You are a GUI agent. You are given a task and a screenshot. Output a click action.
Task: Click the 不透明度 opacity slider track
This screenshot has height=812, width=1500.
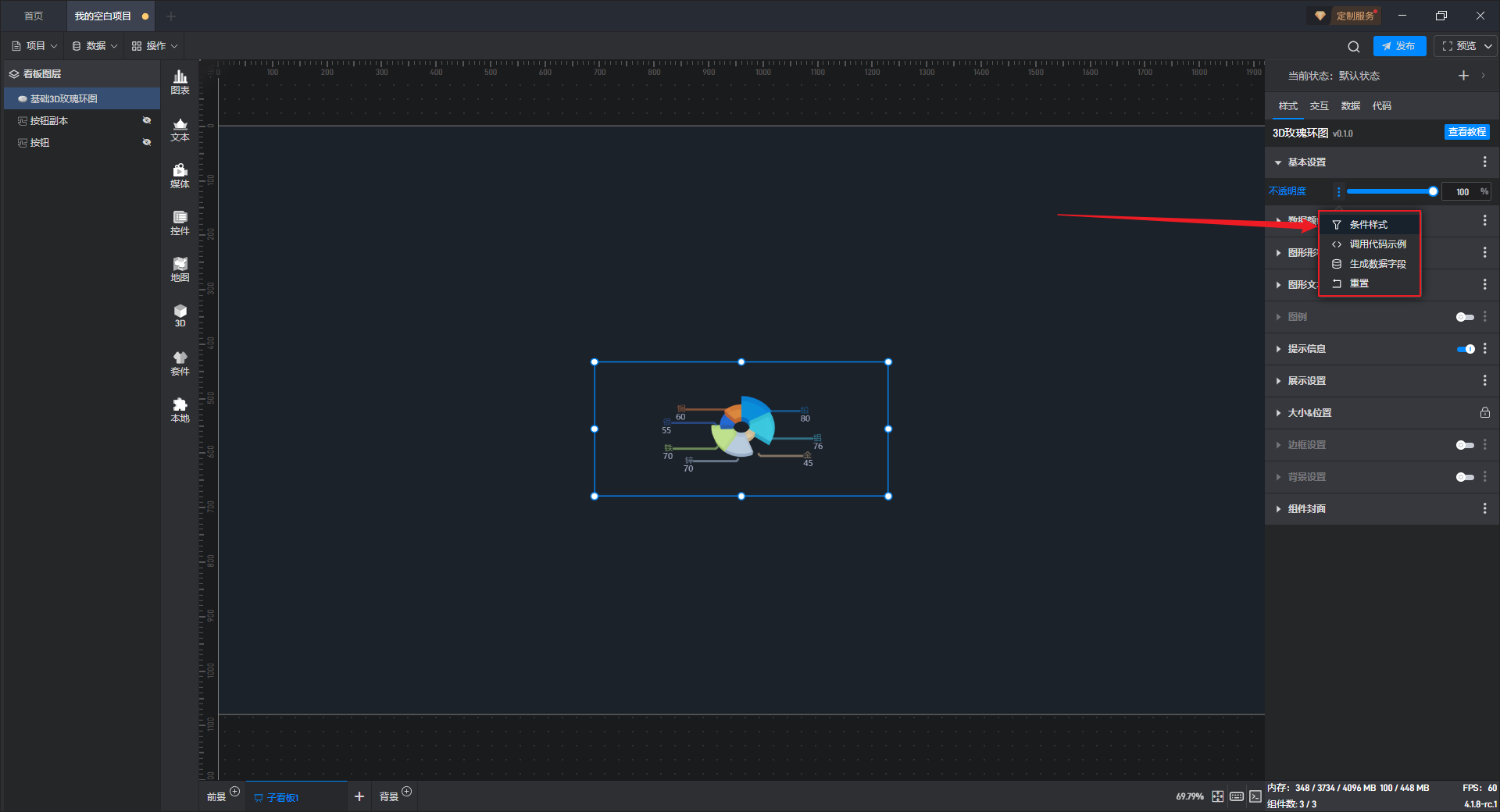(x=1389, y=191)
